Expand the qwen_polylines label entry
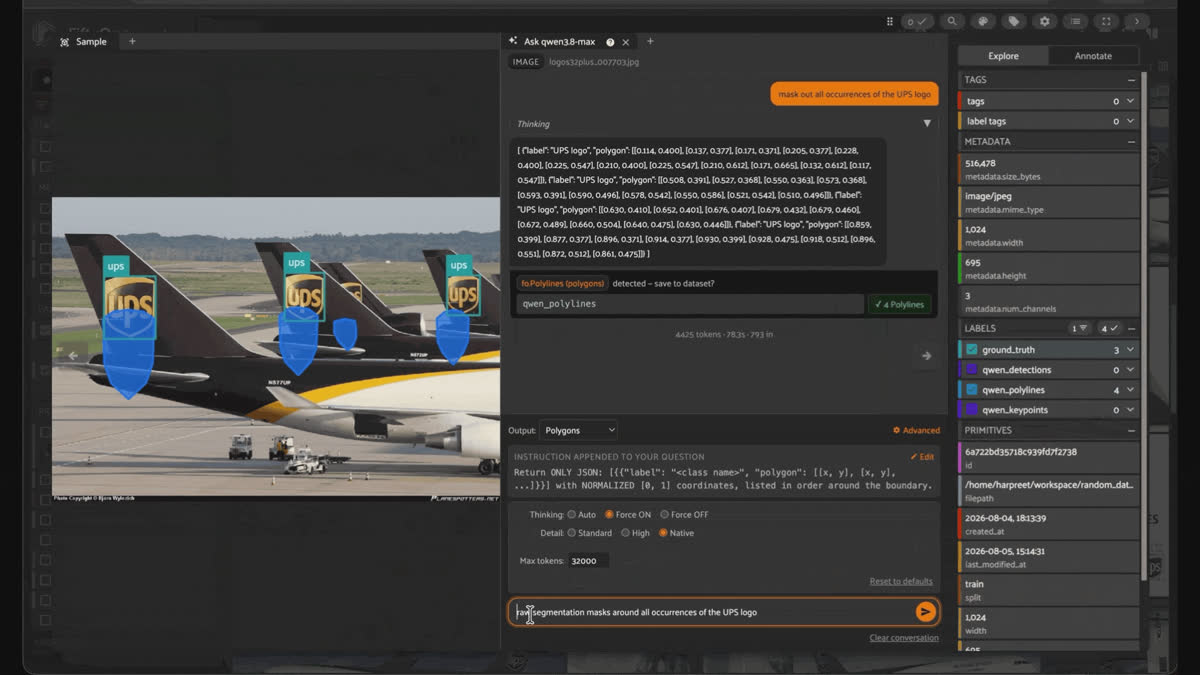The height and width of the screenshot is (675, 1200). coord(1131,390)
